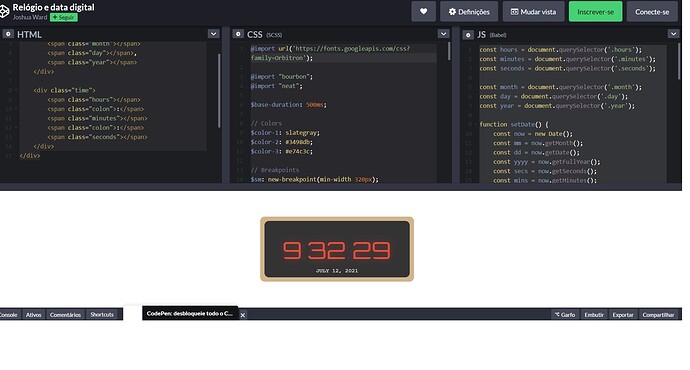Open JS panel settings gear
The width and height of the screenshot is (690, 370).
(468, 34)
